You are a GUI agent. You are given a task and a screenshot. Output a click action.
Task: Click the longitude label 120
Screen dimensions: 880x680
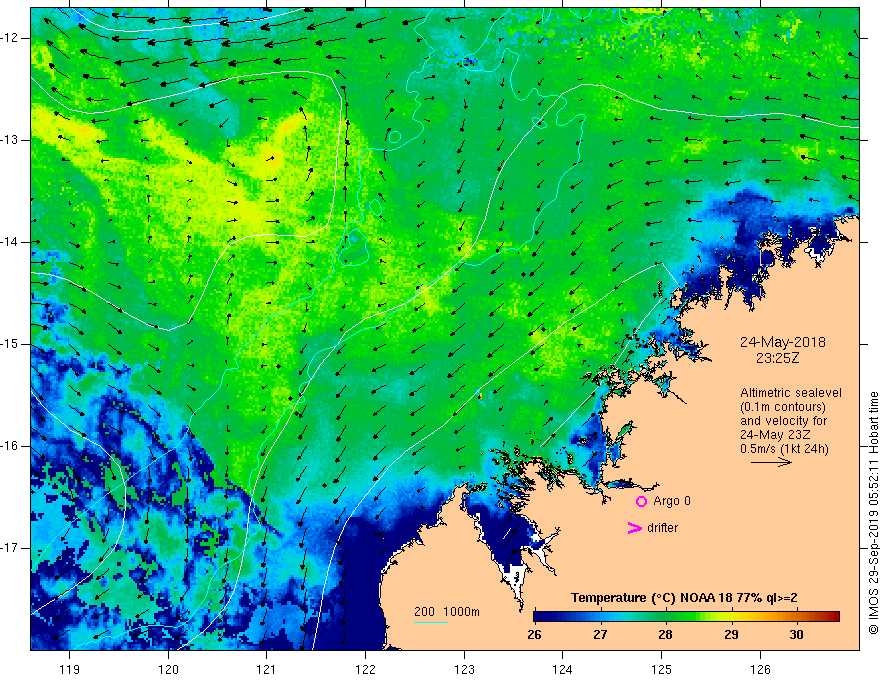click(168, 669)
